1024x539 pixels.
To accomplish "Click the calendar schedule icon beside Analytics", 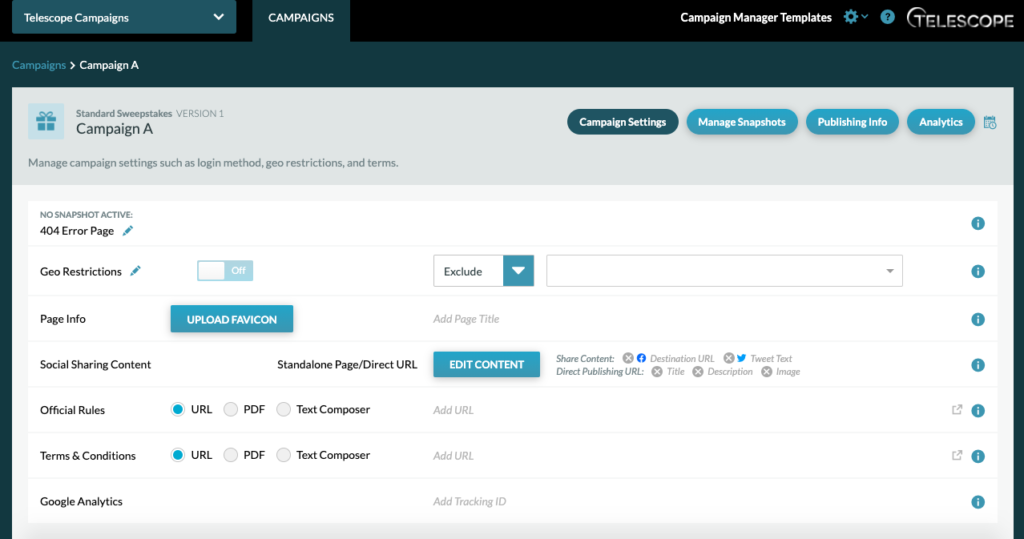I will [990, 122].
